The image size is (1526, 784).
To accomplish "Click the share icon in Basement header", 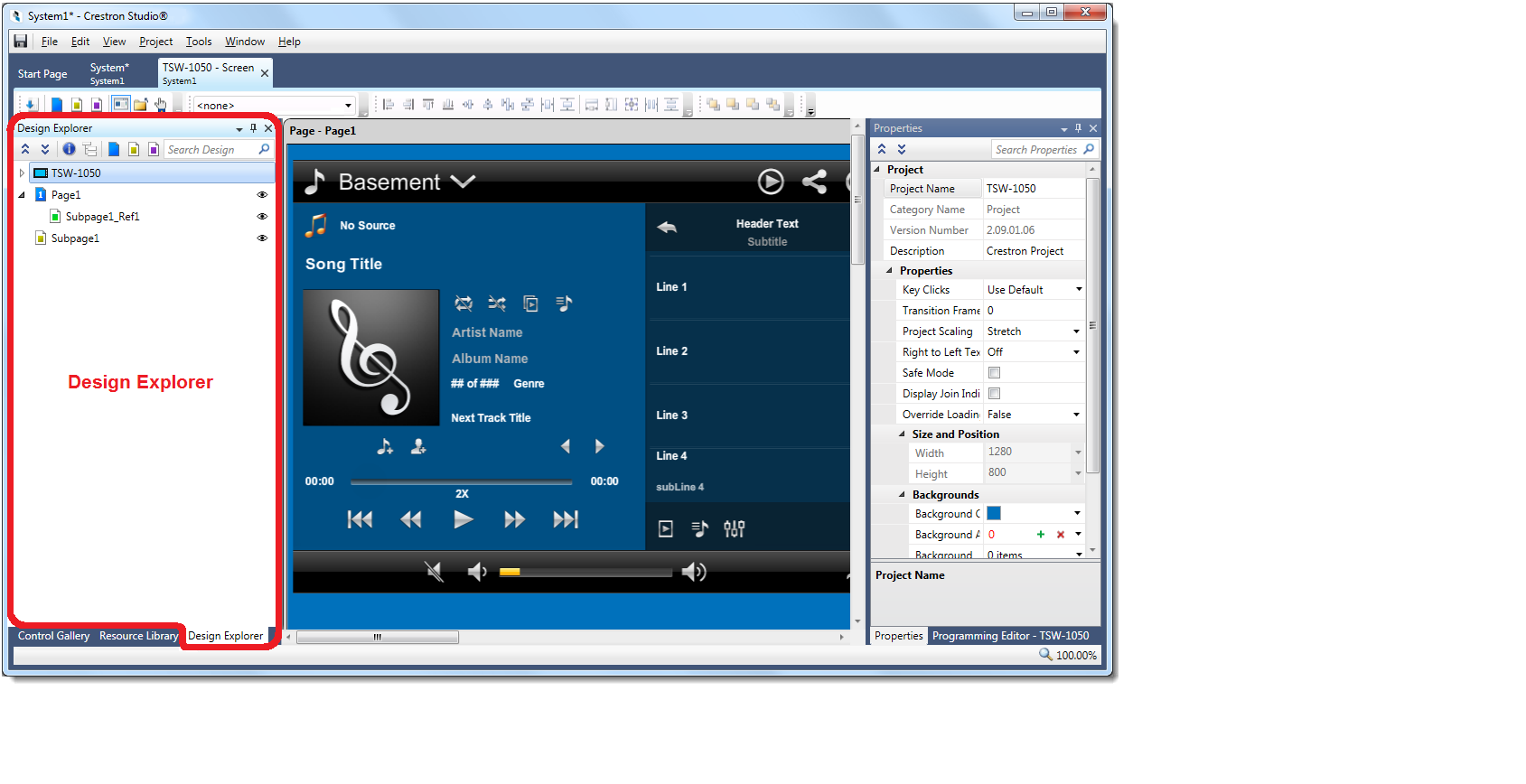I will pos(814,182).
